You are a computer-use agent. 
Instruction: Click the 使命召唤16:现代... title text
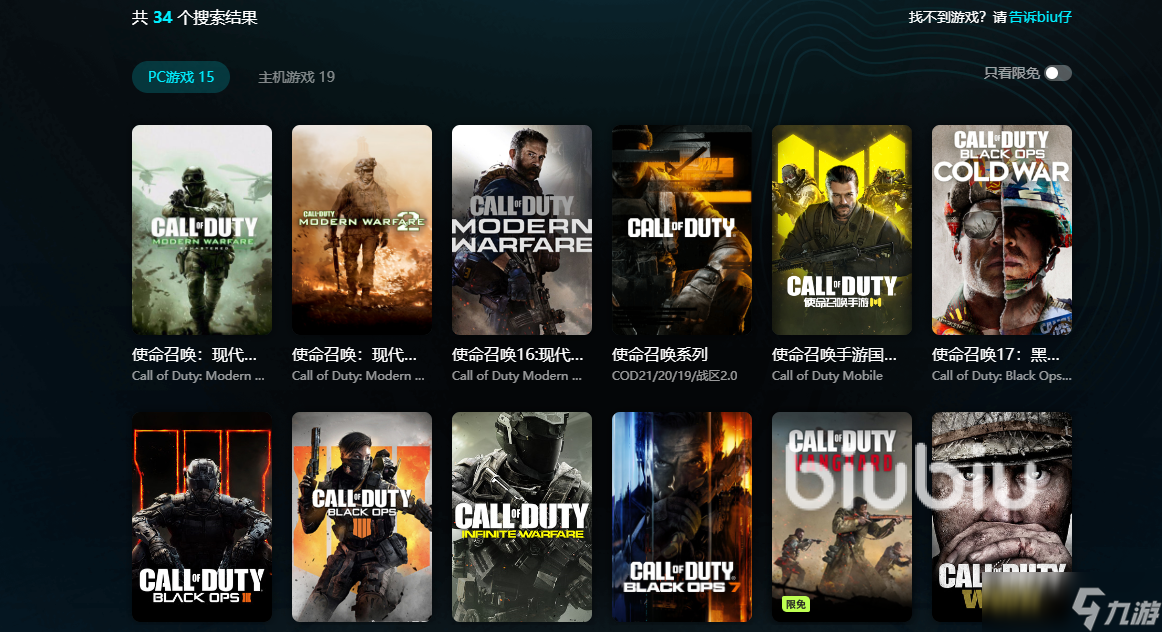coord(517,355)
